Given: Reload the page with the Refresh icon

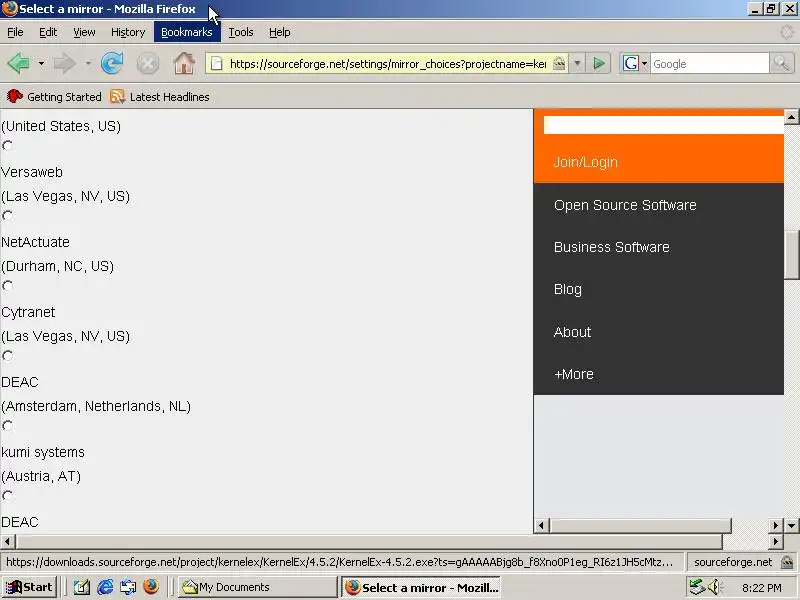Looking at the screenshot, I should [112, 64].
